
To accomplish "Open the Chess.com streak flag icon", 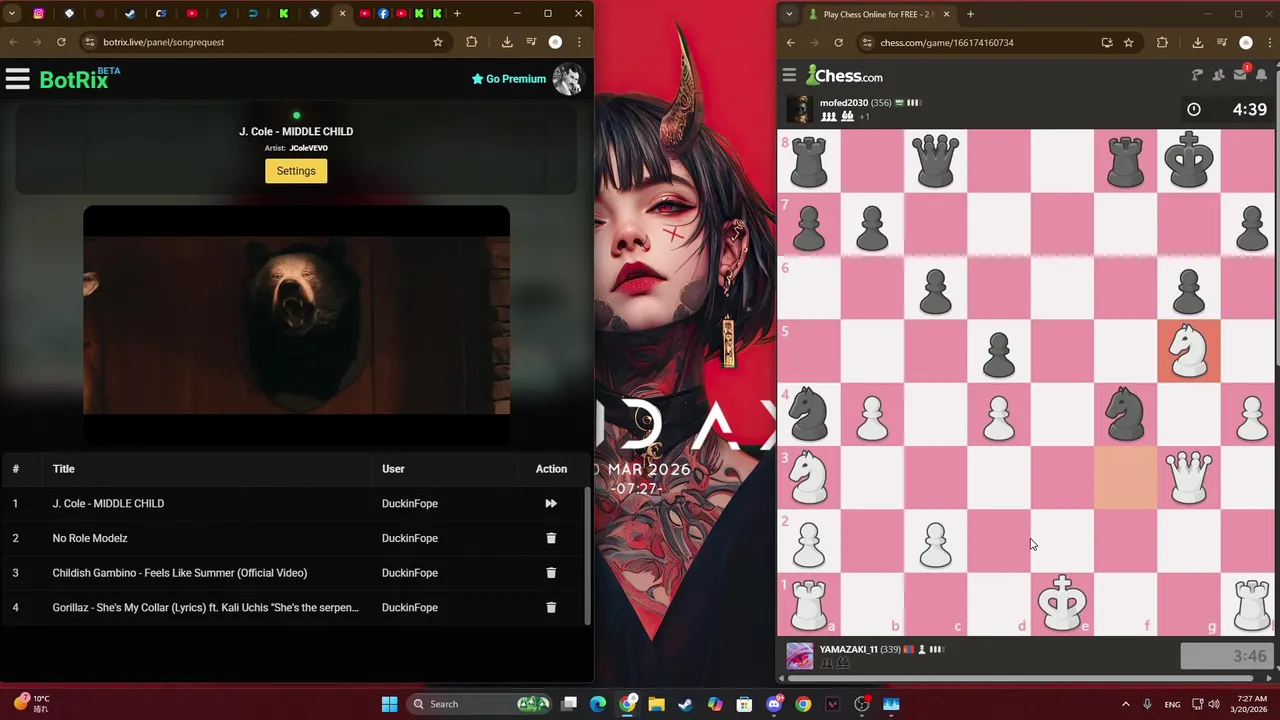I will 1197,75.
